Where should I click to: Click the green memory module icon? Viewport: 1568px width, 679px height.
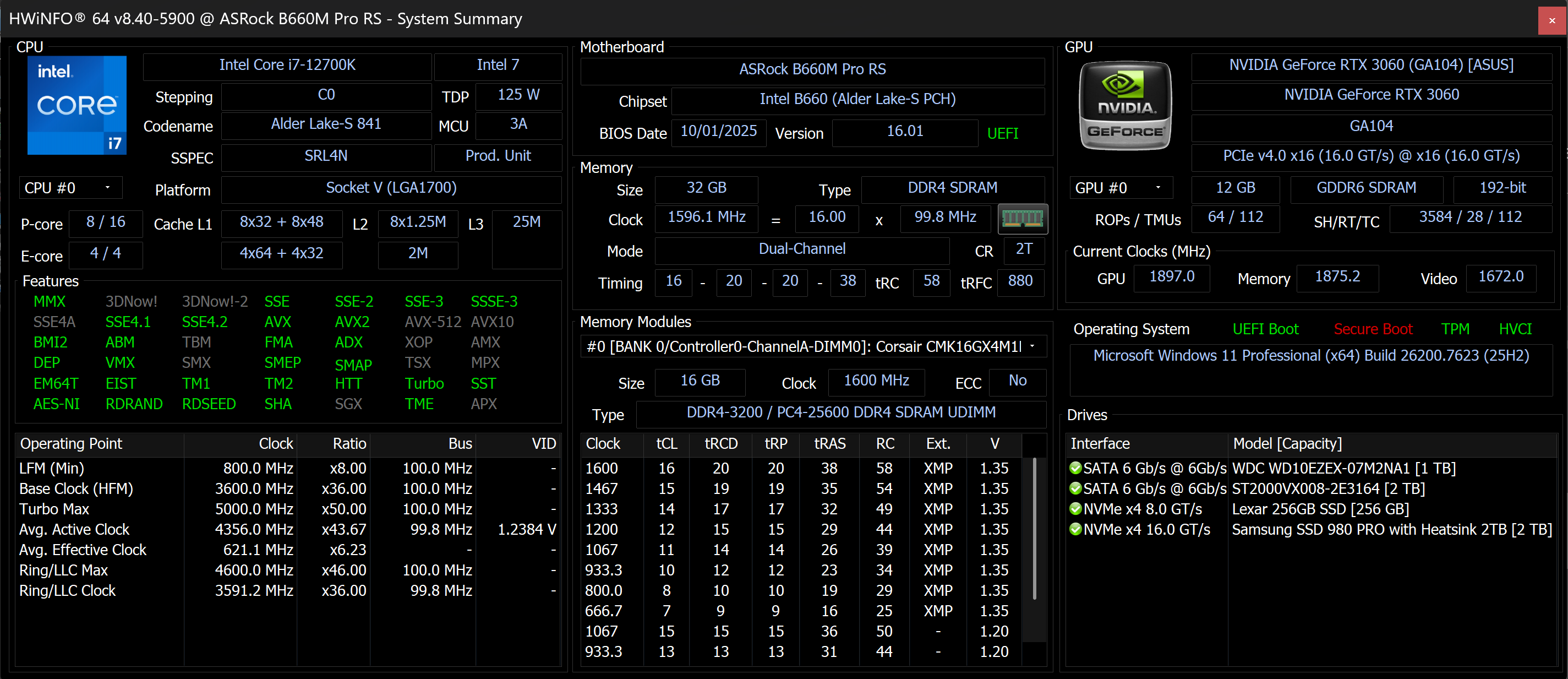coord(1023,219)
